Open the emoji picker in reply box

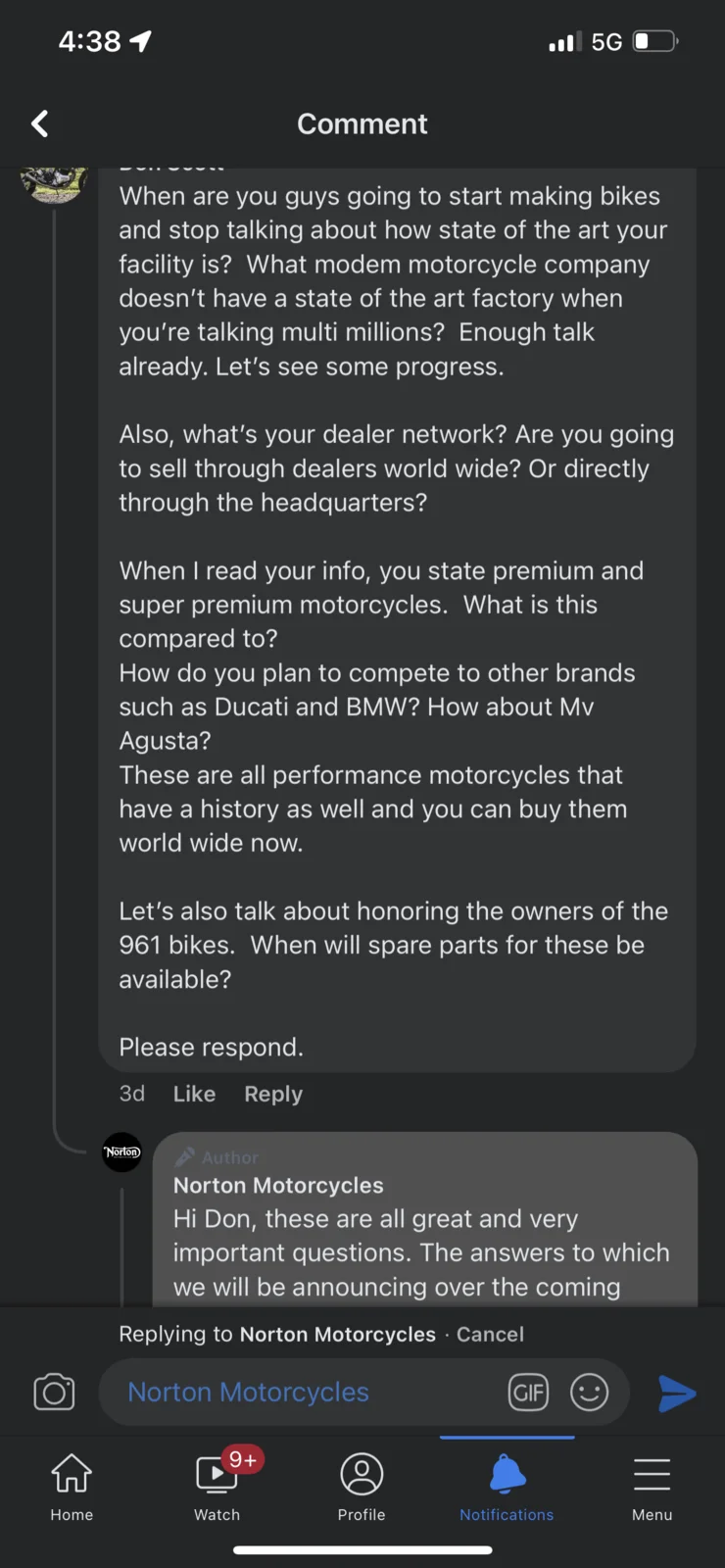589,1393
